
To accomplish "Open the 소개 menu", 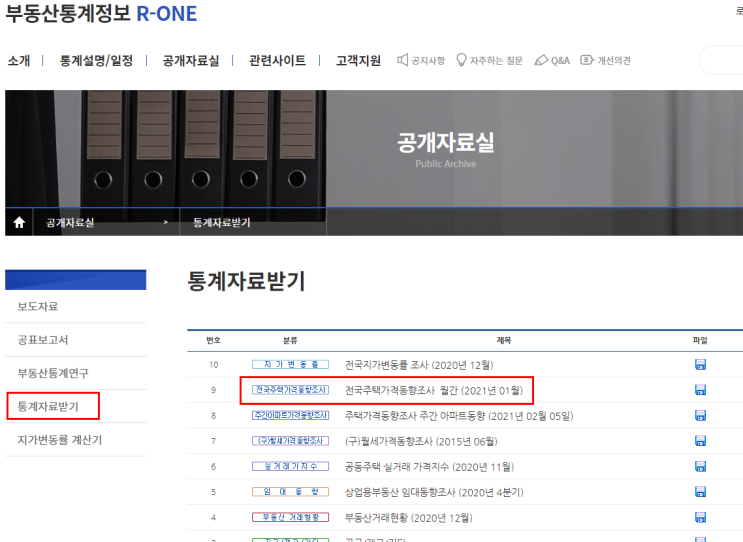I will tap(19, 61).
